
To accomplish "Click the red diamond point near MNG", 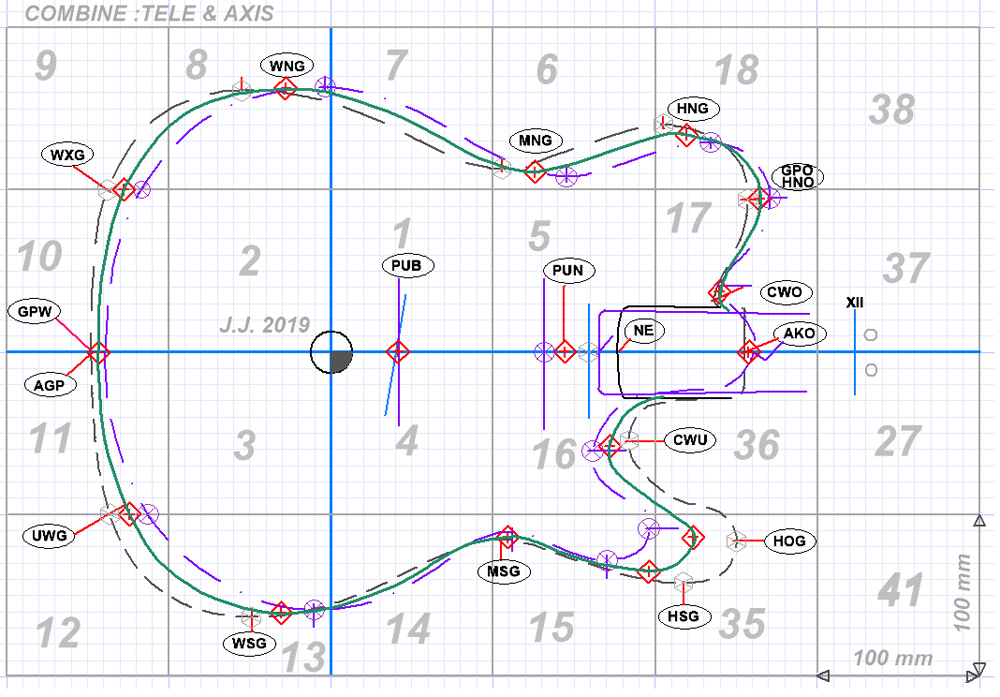I will pos(535,171).
